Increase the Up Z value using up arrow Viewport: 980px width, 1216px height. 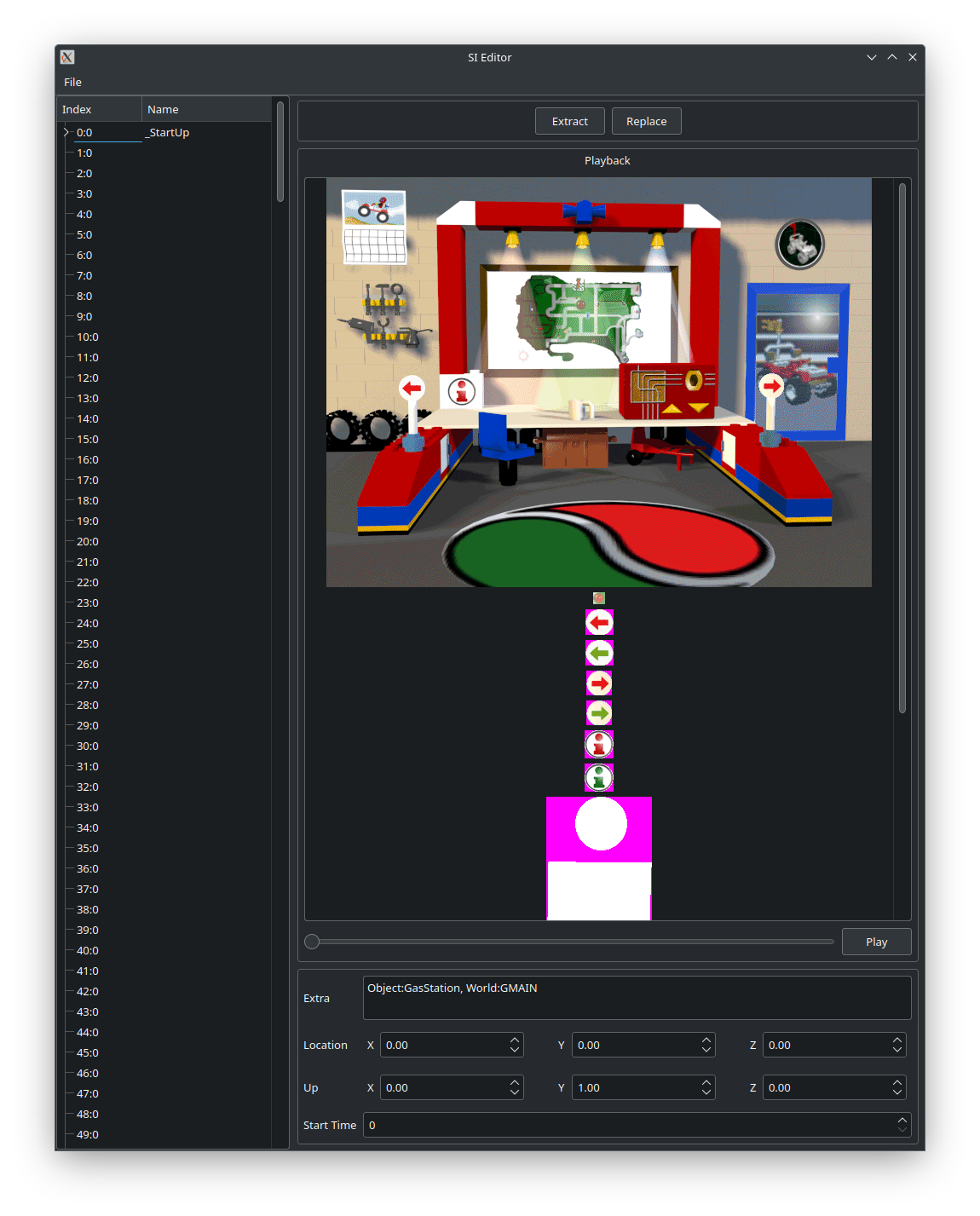pyautogui.click(x=897, y=1082)
